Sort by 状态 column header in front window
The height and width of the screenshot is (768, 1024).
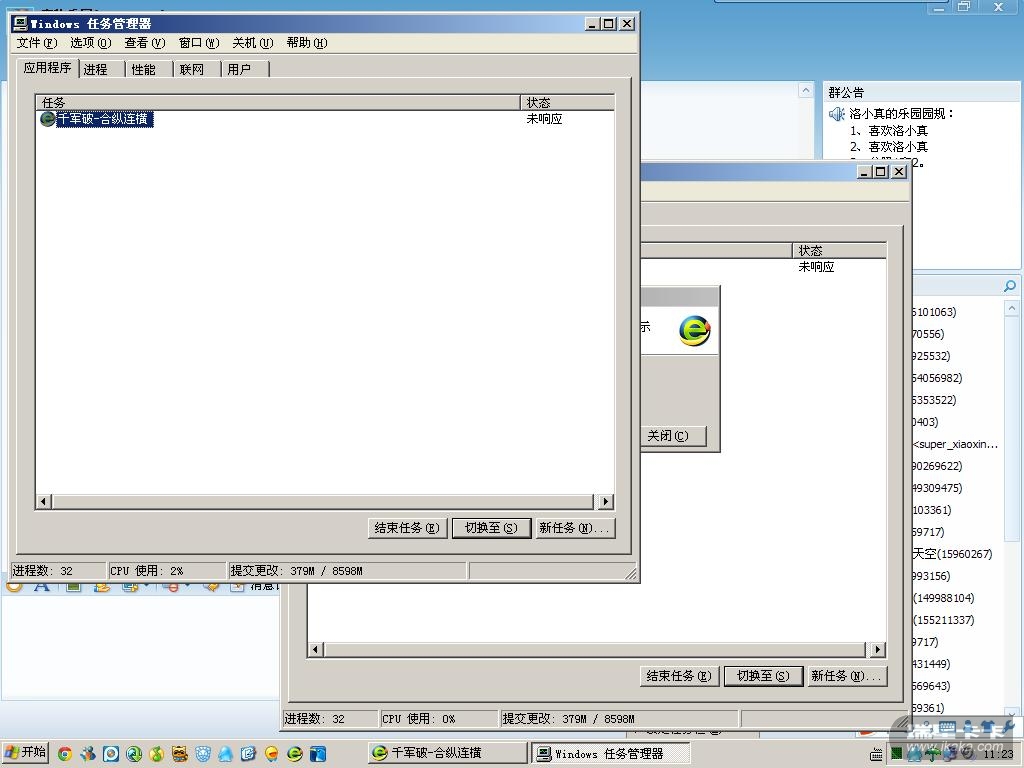[567, 103]
